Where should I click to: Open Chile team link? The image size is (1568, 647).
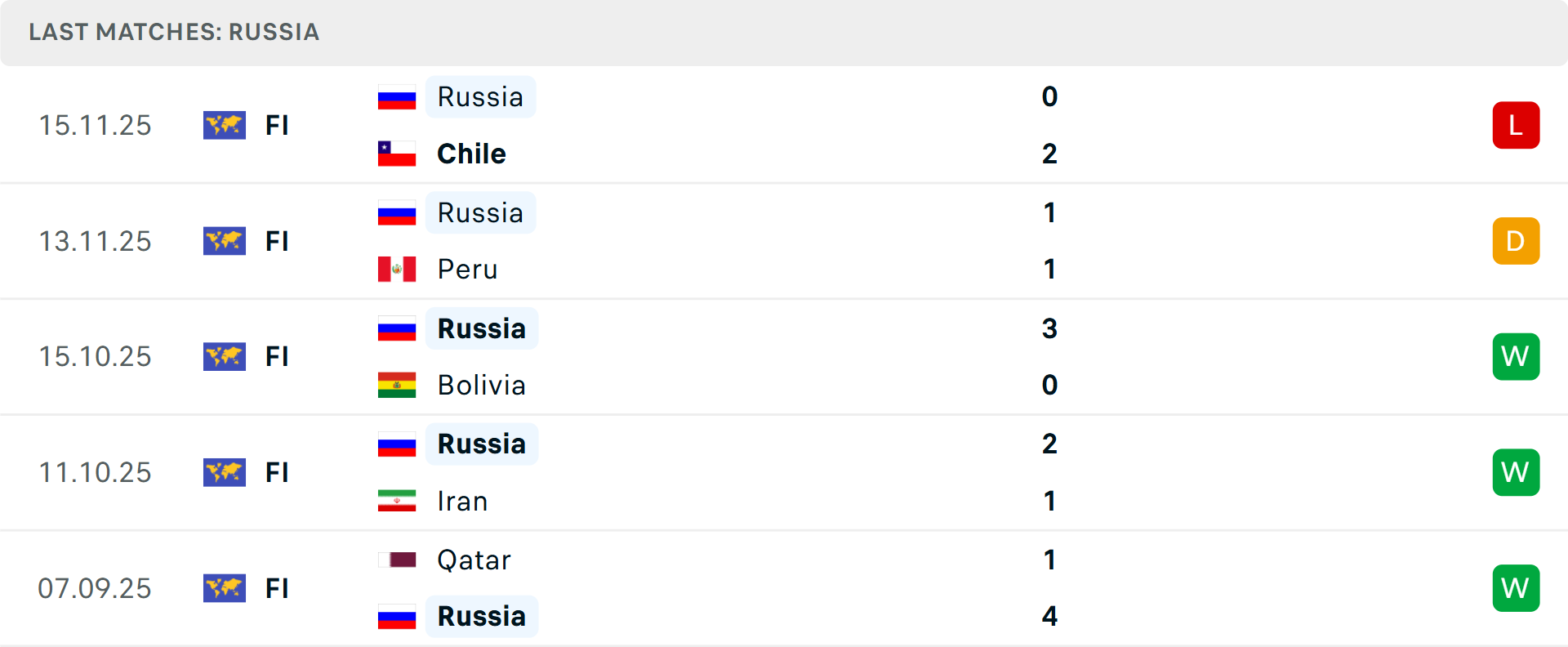471,154
